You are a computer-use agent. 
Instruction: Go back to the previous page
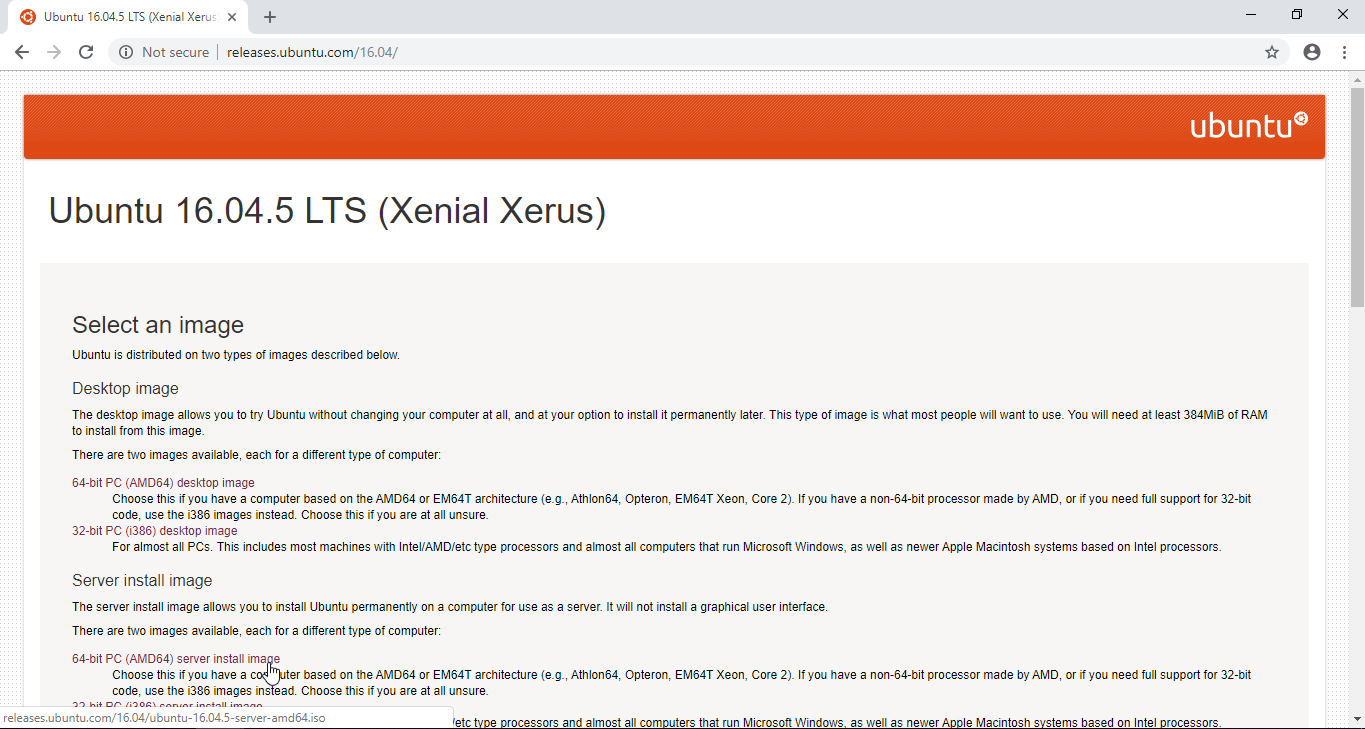[22, 52]
